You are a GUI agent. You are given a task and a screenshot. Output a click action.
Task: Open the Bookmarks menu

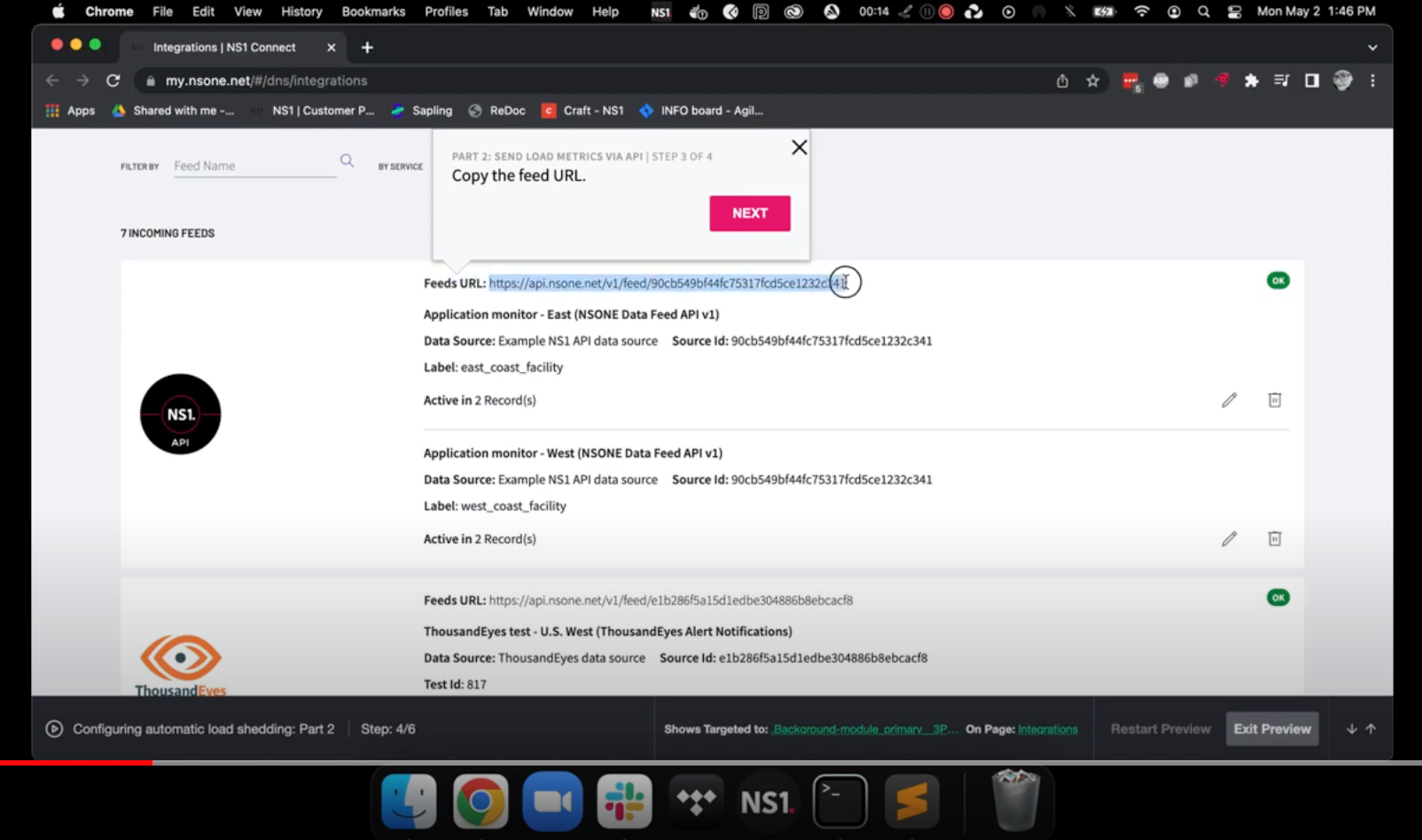coord(373,12)
